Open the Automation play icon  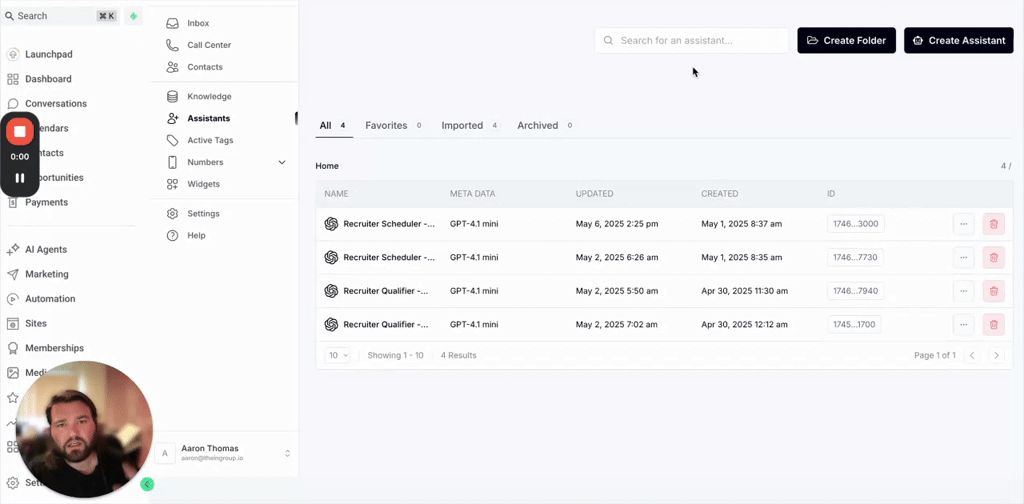[12, 299]
